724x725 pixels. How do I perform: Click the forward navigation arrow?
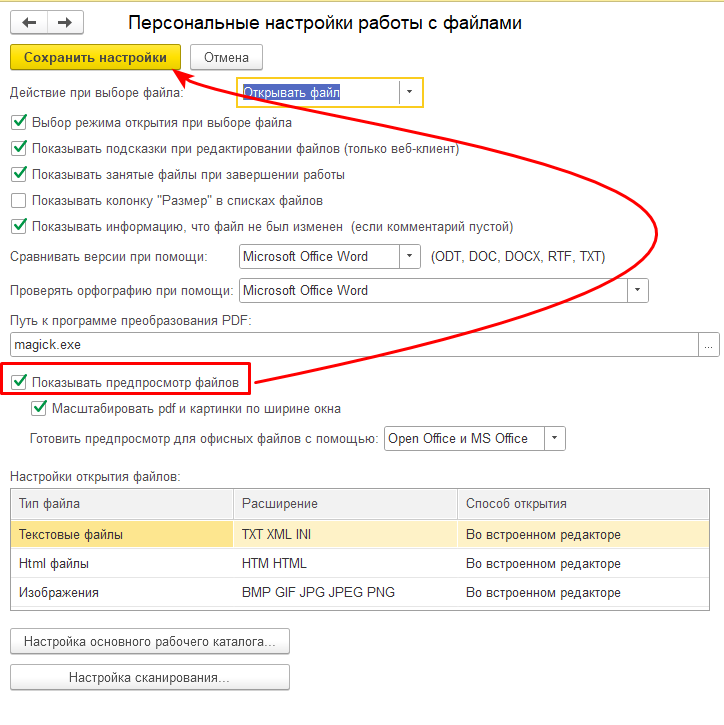point(65,21)
